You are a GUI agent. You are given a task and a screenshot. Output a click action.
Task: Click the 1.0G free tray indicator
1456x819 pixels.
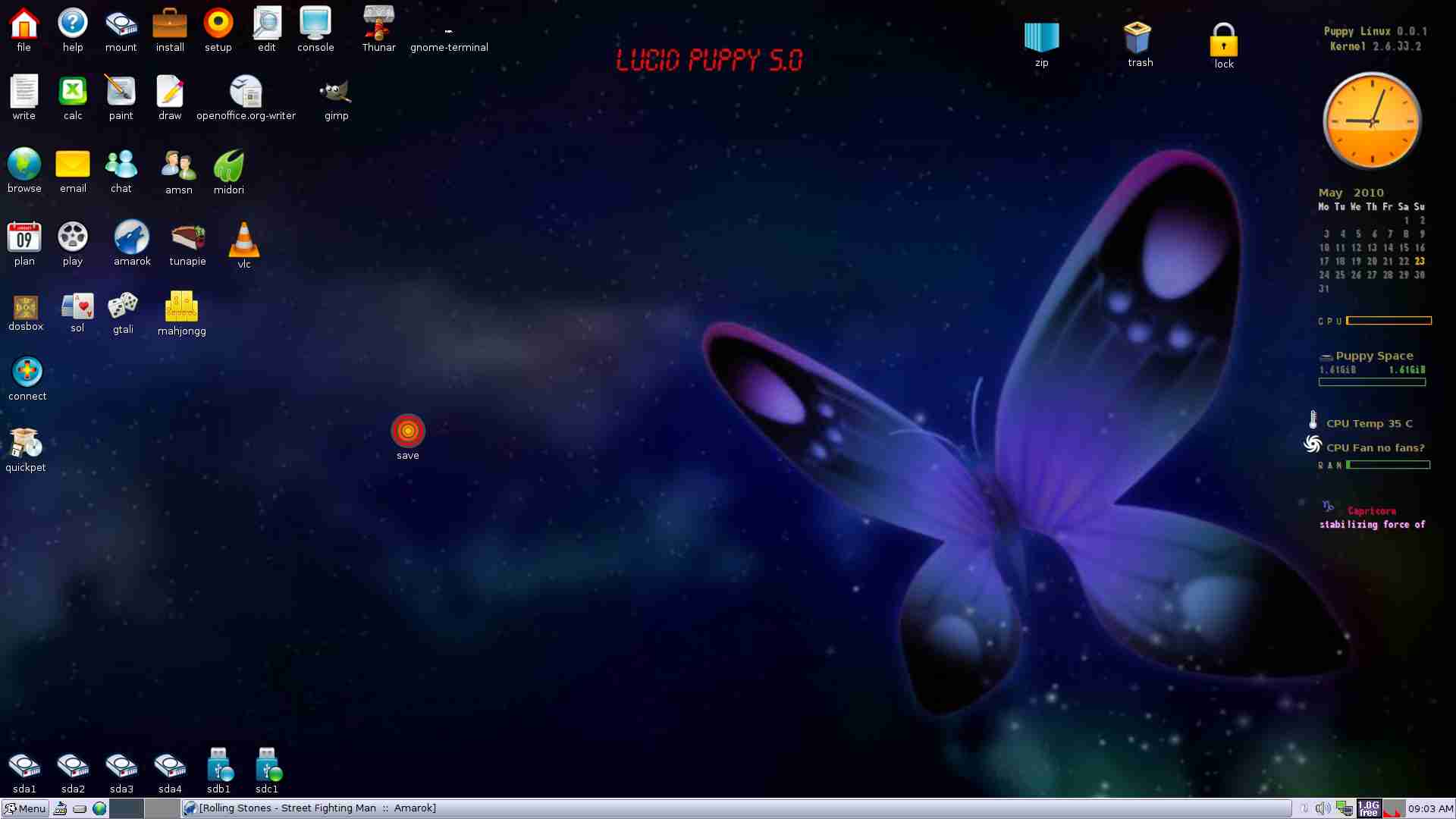1369,808
